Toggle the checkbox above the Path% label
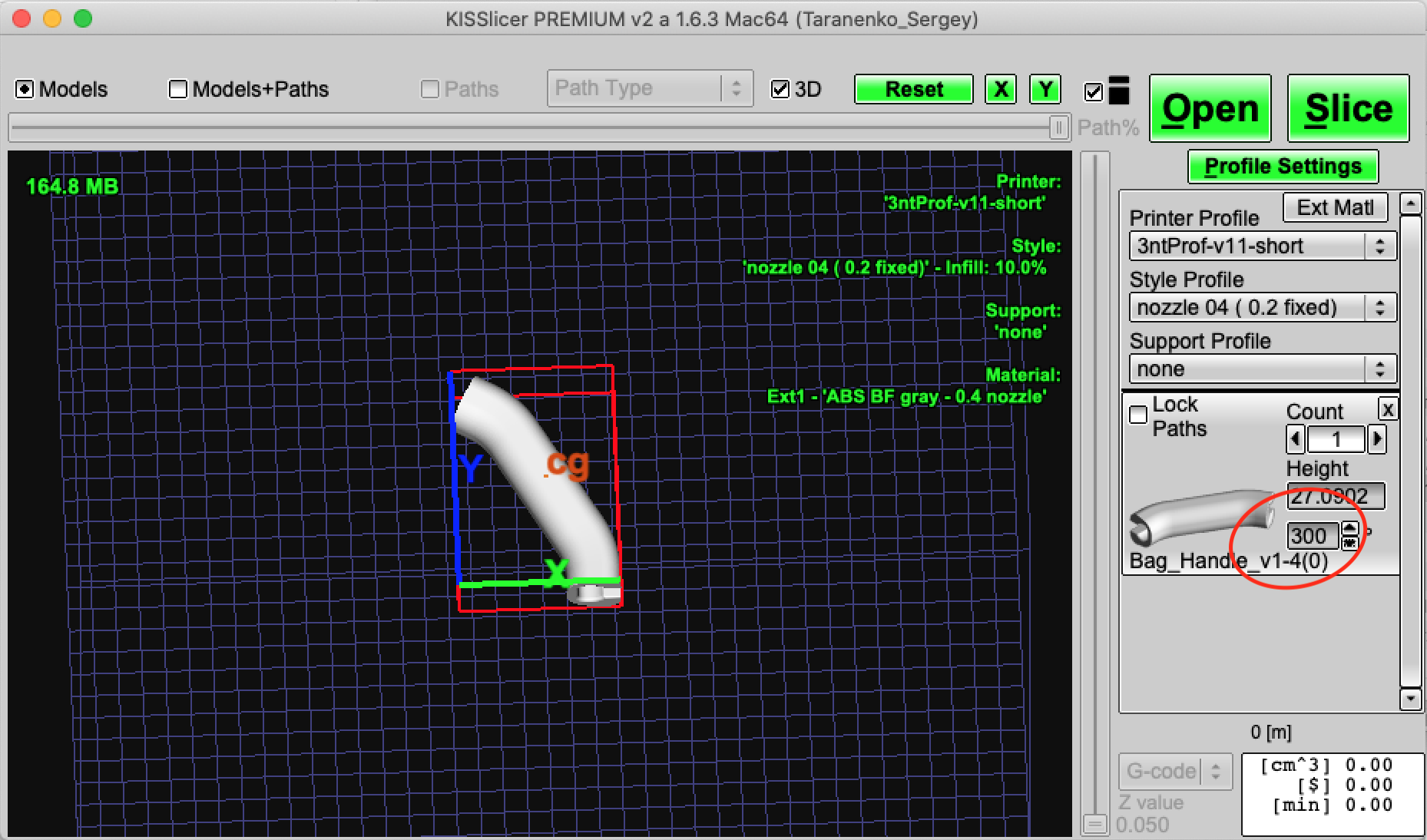Viewport: 1427px width, 840px height. click(x=1093, y=93)
